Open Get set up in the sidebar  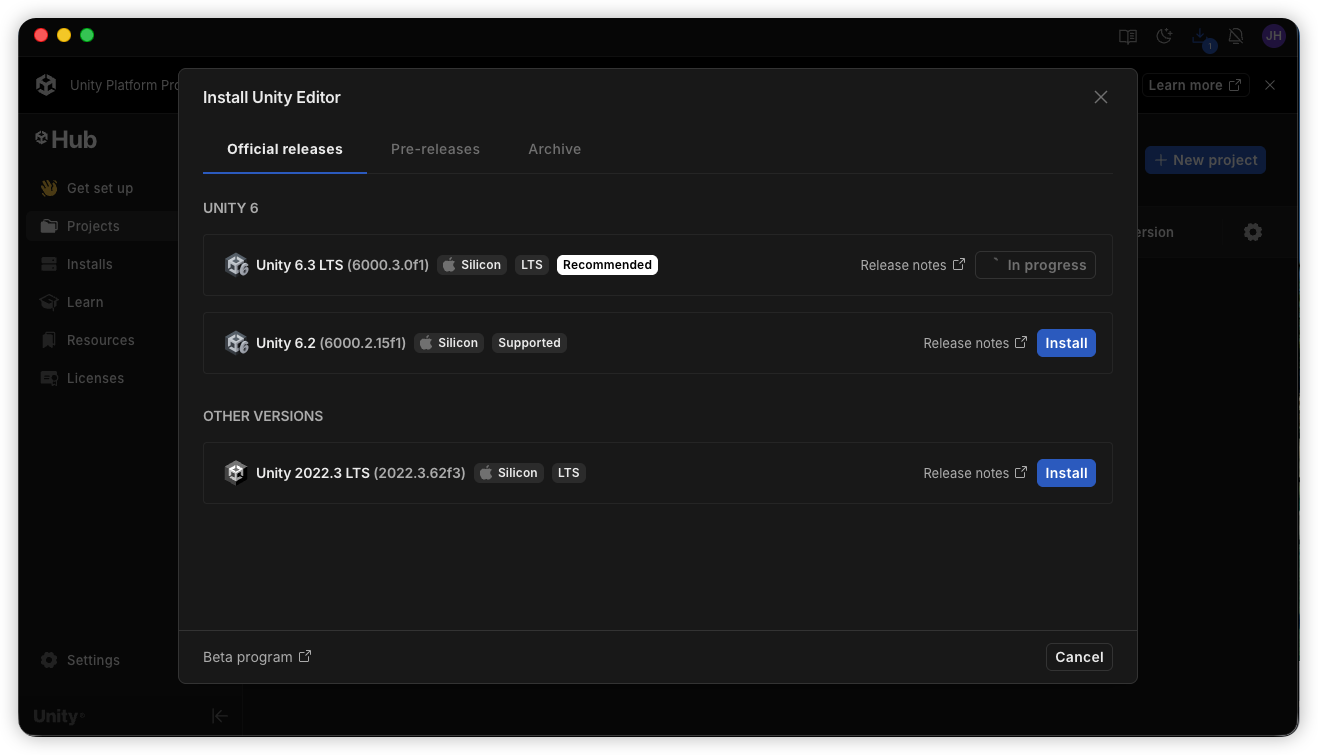coord(102,188)
